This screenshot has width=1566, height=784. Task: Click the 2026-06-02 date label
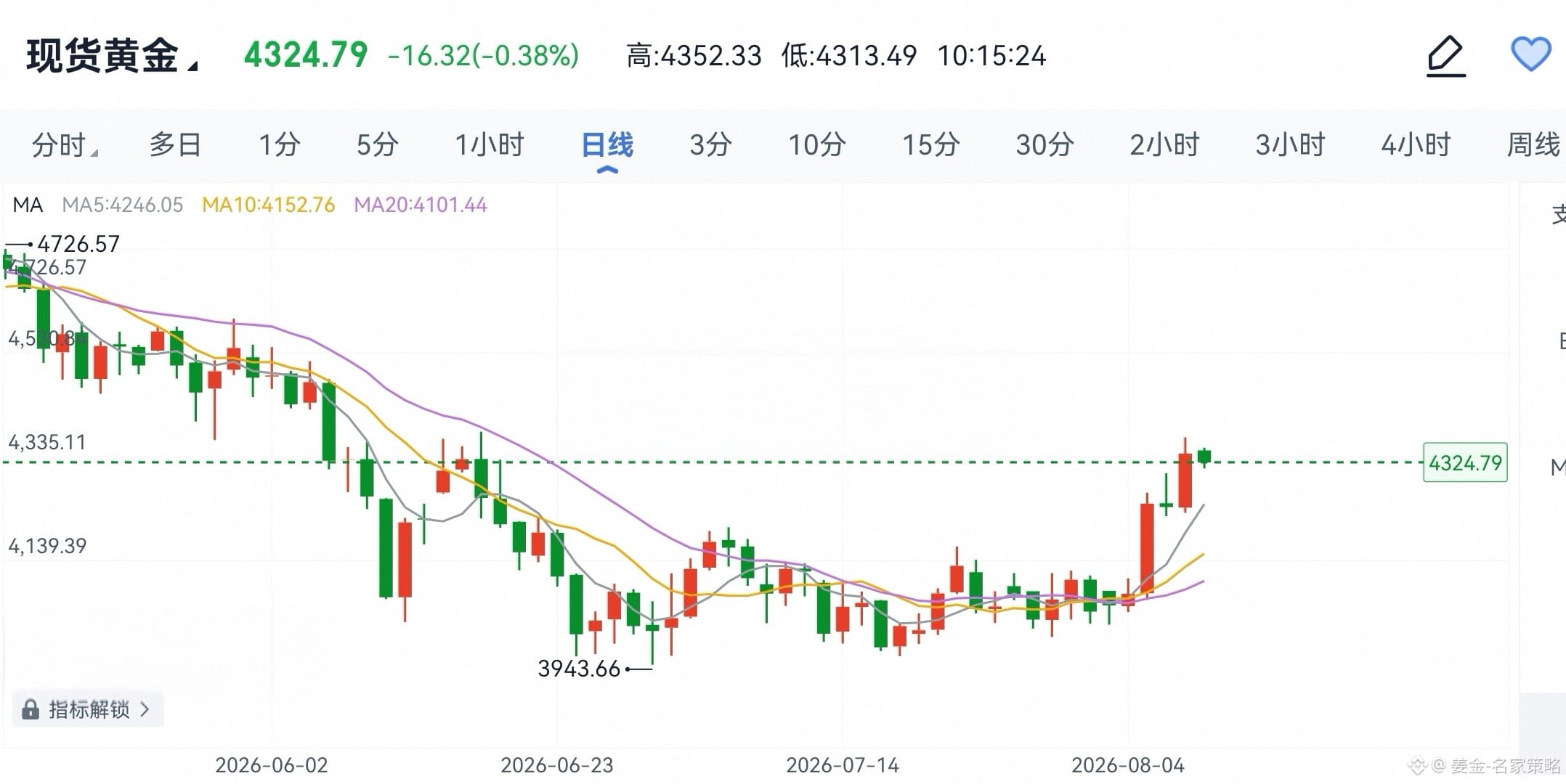272,765
